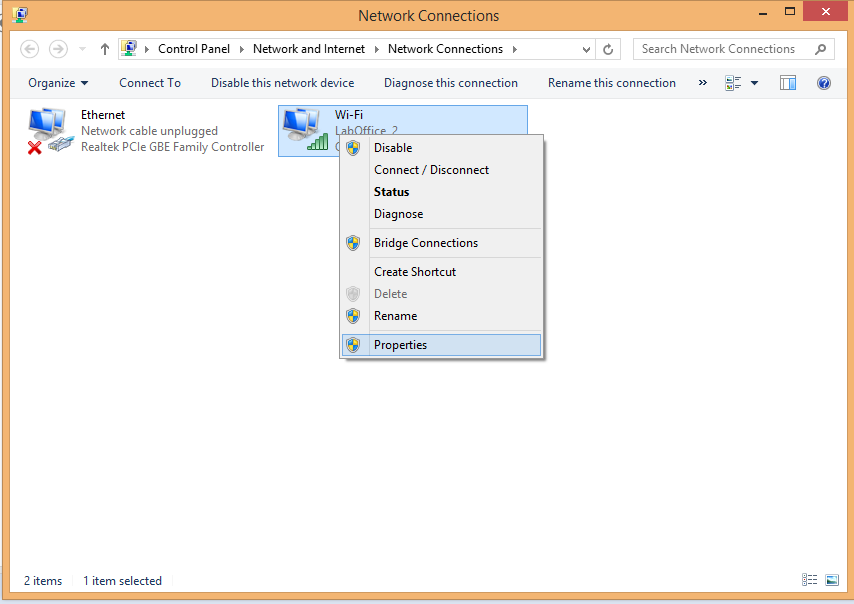Select Status in the context menu
The width and height of the screenshot is (854, 604).
391,191
